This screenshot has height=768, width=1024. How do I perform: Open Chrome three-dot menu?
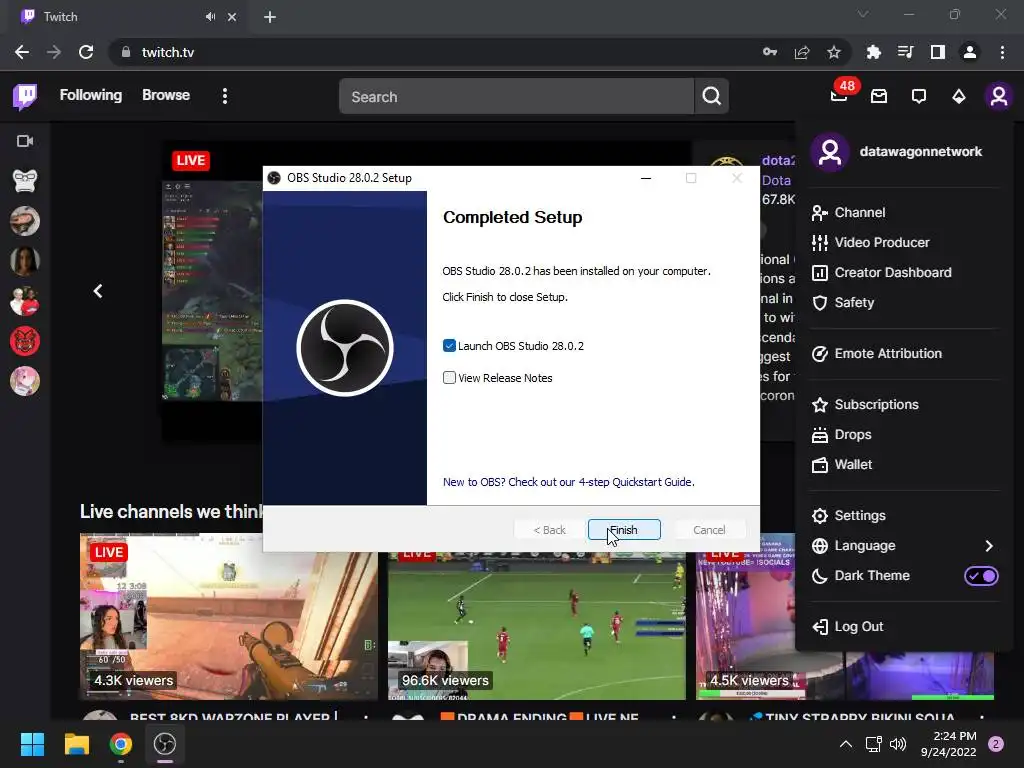pyautogui.click(x=1002, y=52)
